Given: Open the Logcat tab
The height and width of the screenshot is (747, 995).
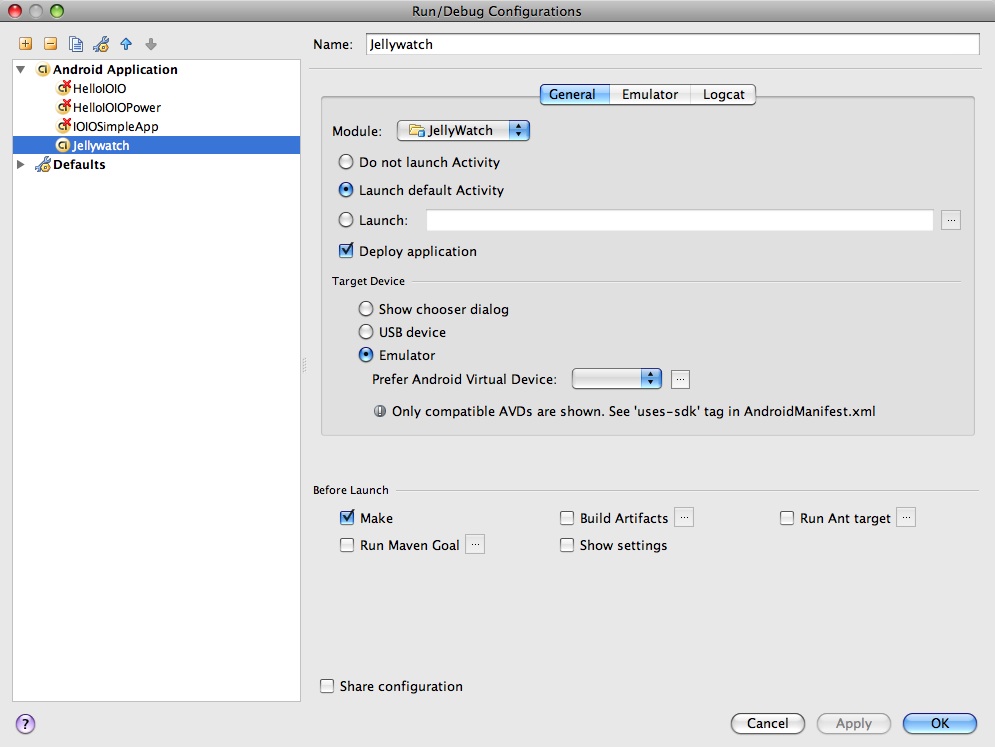Looking at the screenshot, I should 722,94.
